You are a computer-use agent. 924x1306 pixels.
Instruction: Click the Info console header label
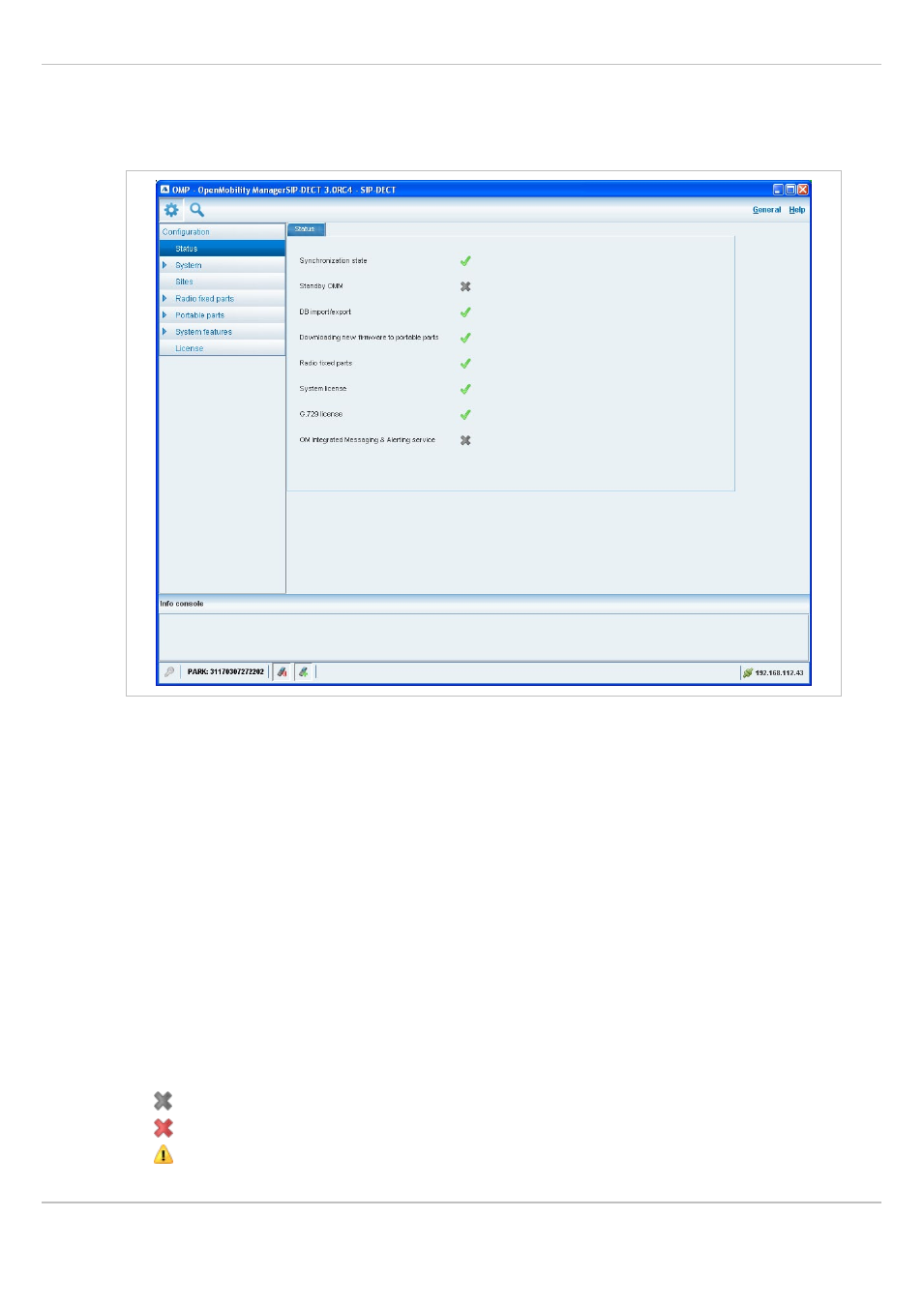[182, 604]
